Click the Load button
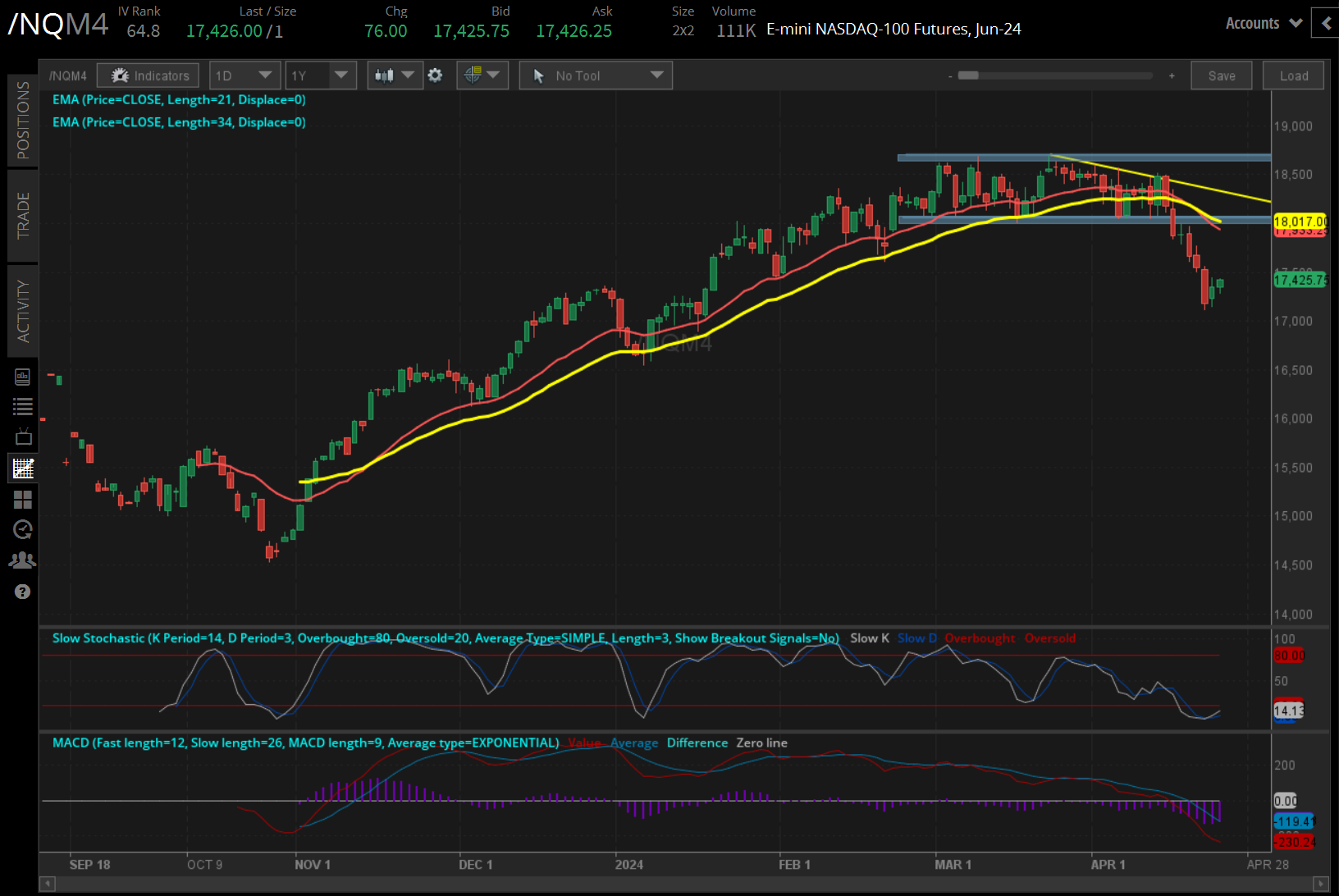 (x=1293, y=75)
